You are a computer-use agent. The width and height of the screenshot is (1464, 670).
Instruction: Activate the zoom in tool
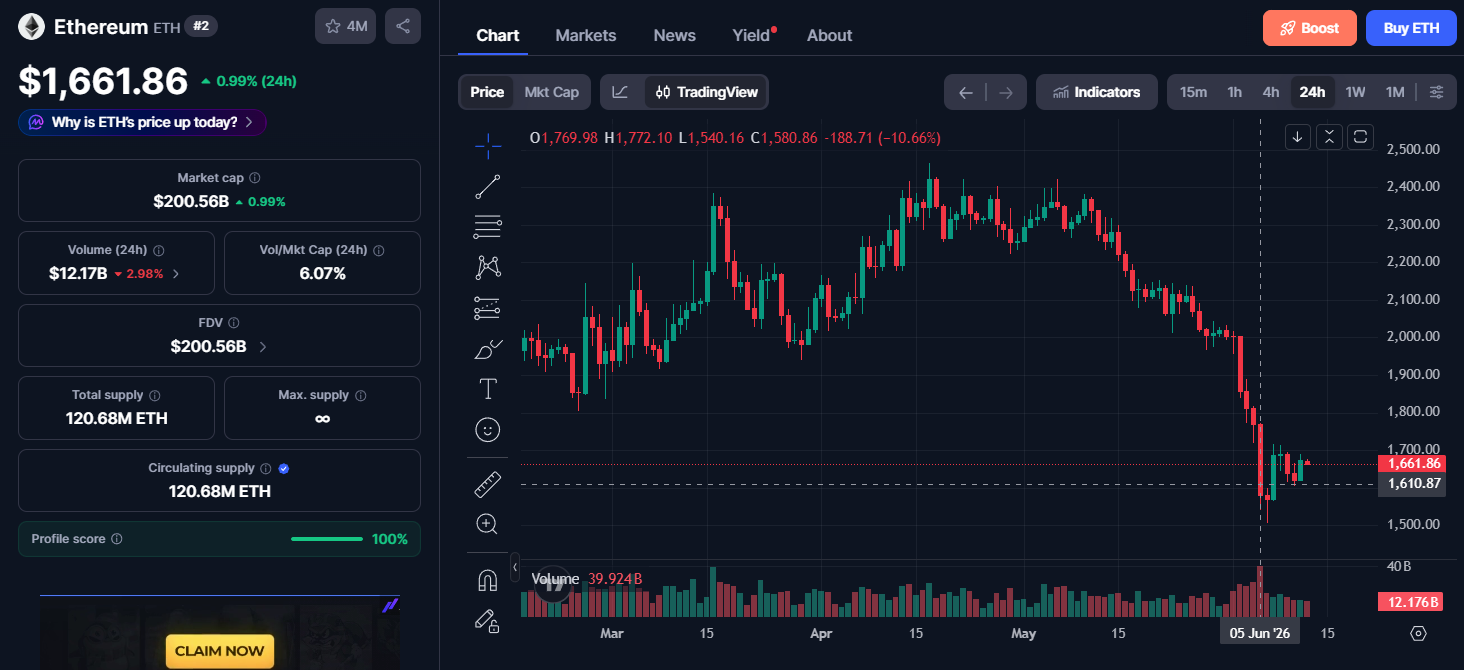(488, 524)
